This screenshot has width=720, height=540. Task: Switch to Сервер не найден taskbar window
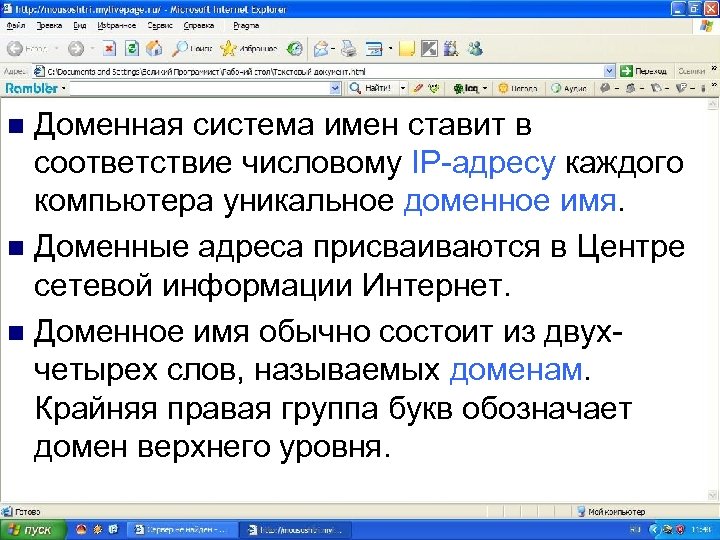coord(180,530)
